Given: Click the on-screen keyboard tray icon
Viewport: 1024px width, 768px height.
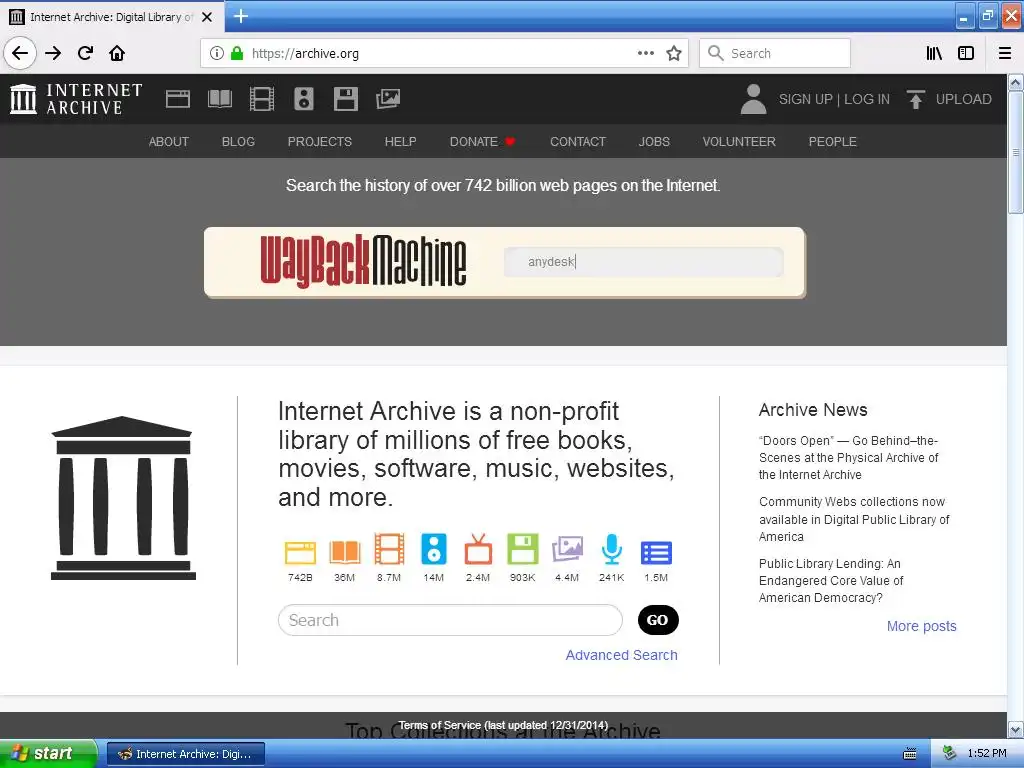Looking at the screenshot, I should (x=910, y=754).
